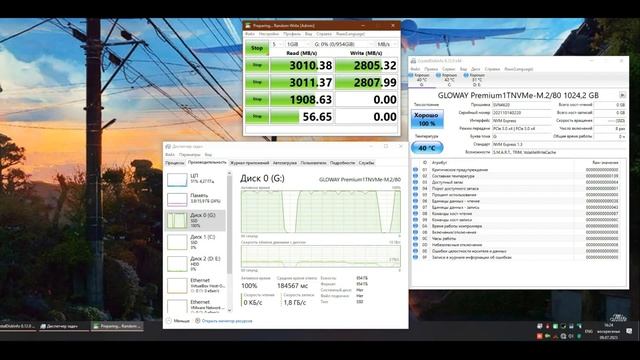The image size is (640, 360).
Task: Click the status icon of attribute 09
Action: click(x=416, y=220)
